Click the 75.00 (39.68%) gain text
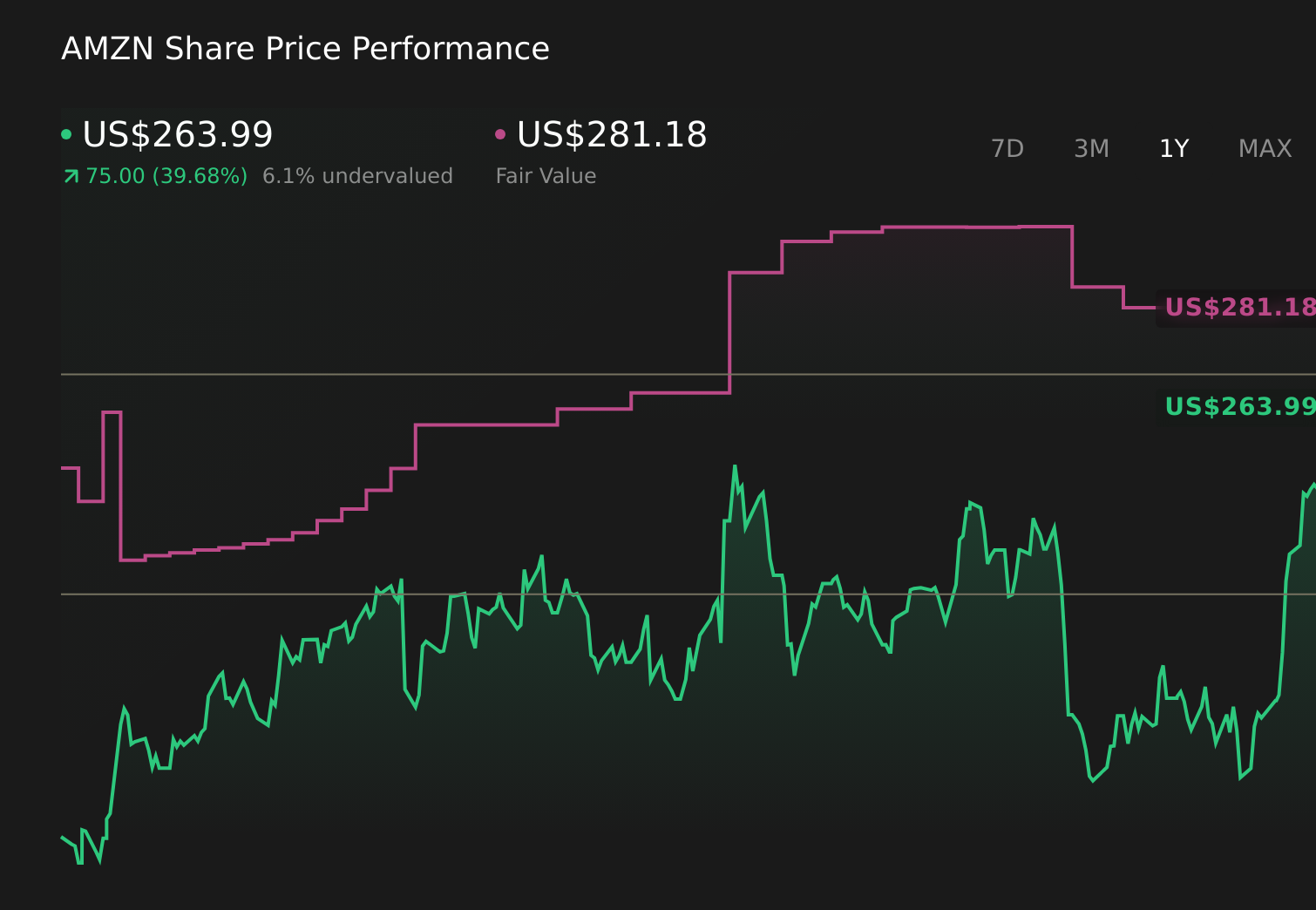1316x910 pixels. tap(166, 176)
